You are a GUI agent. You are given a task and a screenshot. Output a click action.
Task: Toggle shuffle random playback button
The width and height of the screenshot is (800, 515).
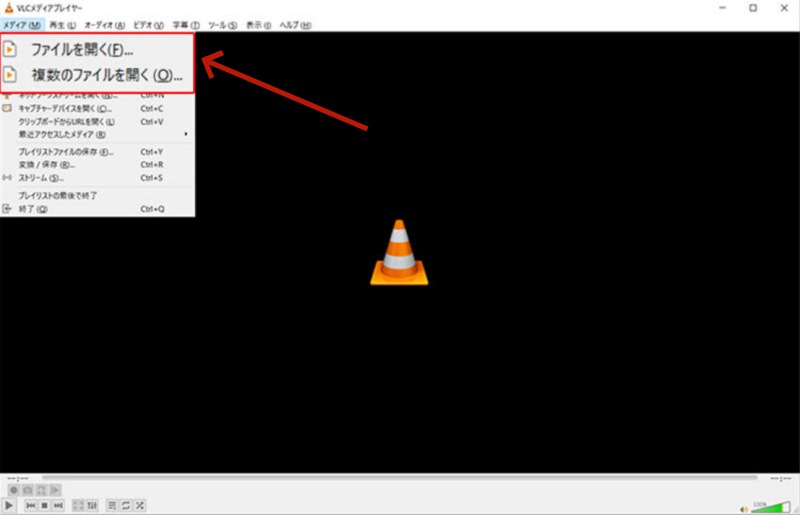(x=139, y=505)
